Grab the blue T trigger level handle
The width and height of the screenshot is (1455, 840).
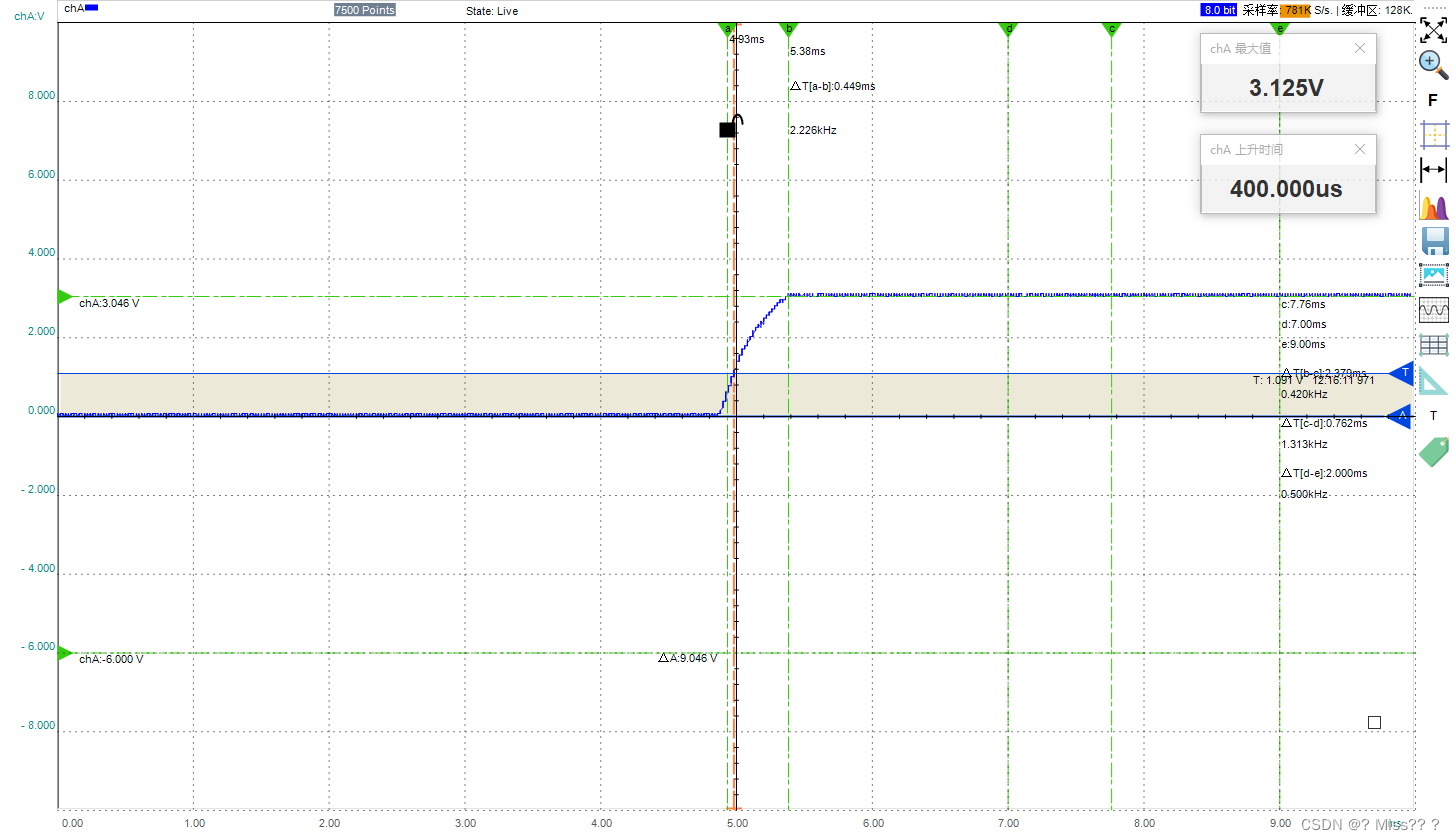click(1402, 373)
